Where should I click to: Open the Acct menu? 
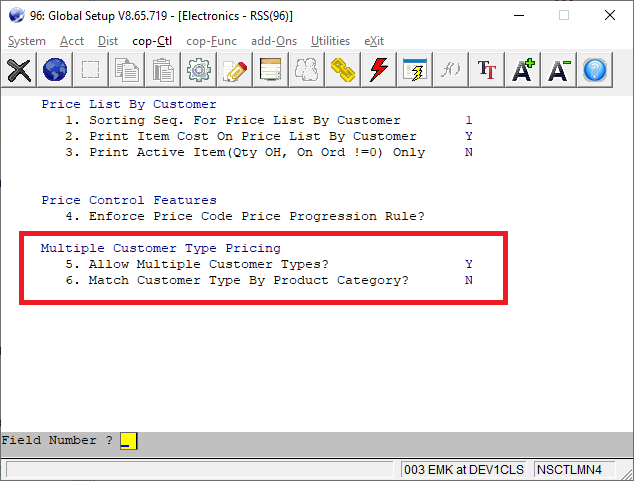tap(72, 41)
